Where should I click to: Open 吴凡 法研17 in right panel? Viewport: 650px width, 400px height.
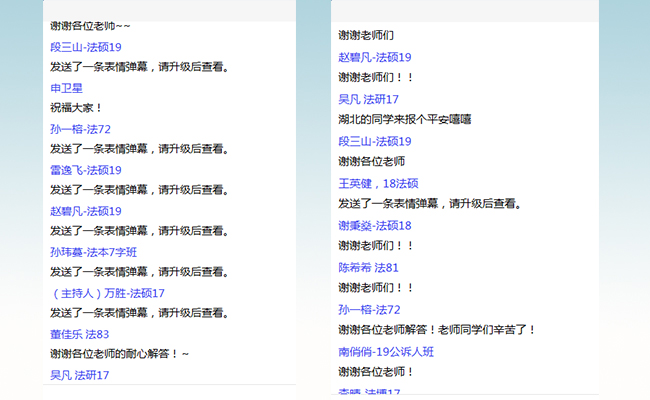point(368,99)
